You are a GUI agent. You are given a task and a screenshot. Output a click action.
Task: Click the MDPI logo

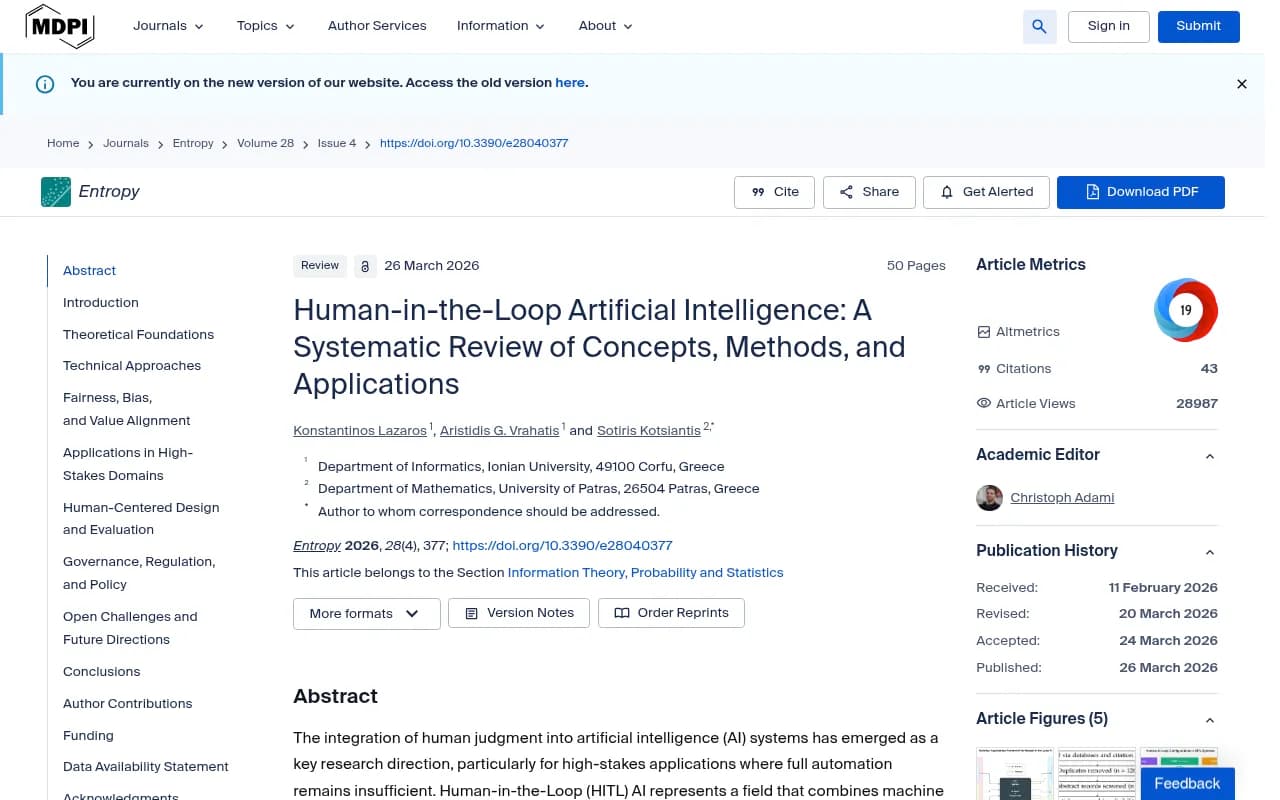tap(60, 26)
